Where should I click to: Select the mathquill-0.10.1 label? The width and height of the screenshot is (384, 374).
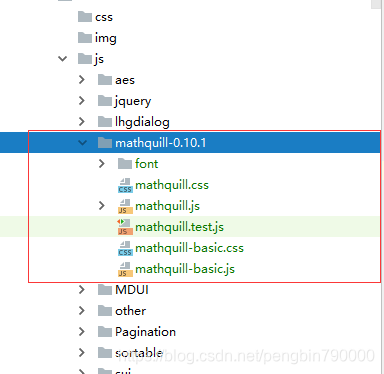161,143
